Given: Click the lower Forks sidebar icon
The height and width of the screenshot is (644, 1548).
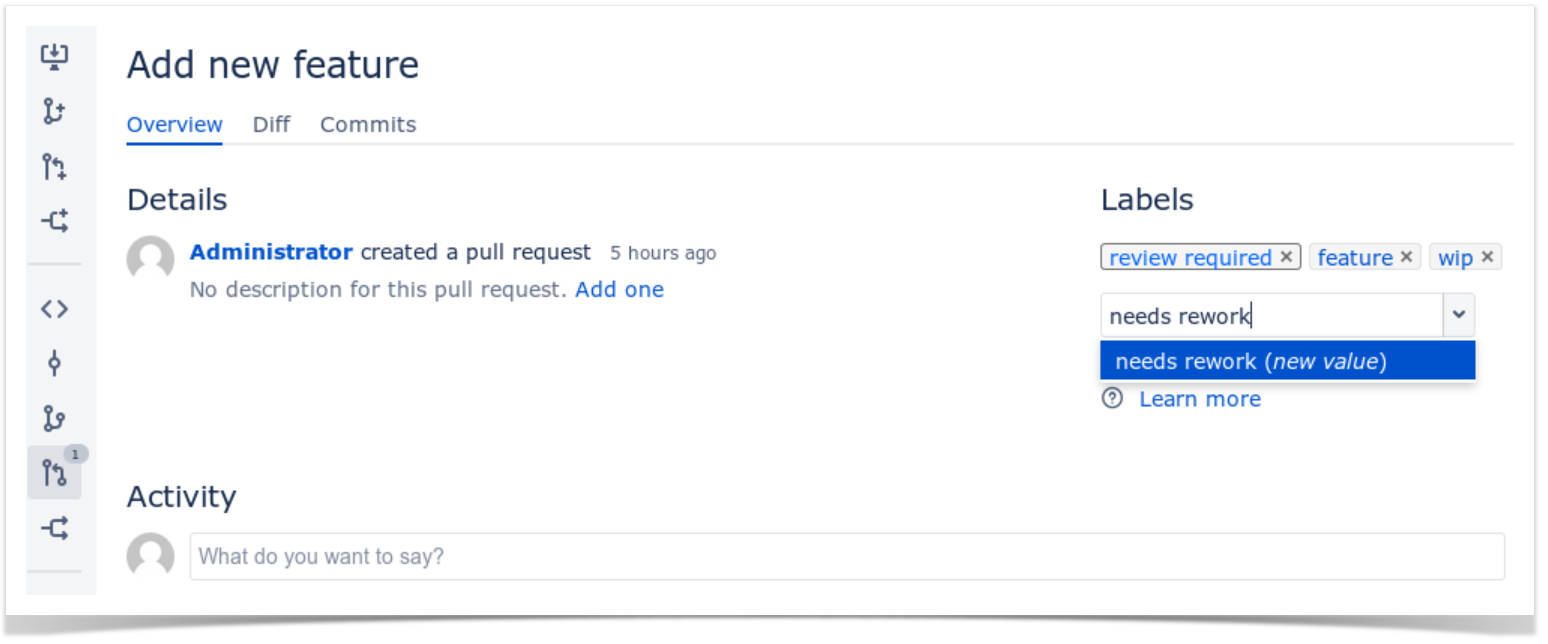Looking at the screenshot, I should click(x=54, y=527).
